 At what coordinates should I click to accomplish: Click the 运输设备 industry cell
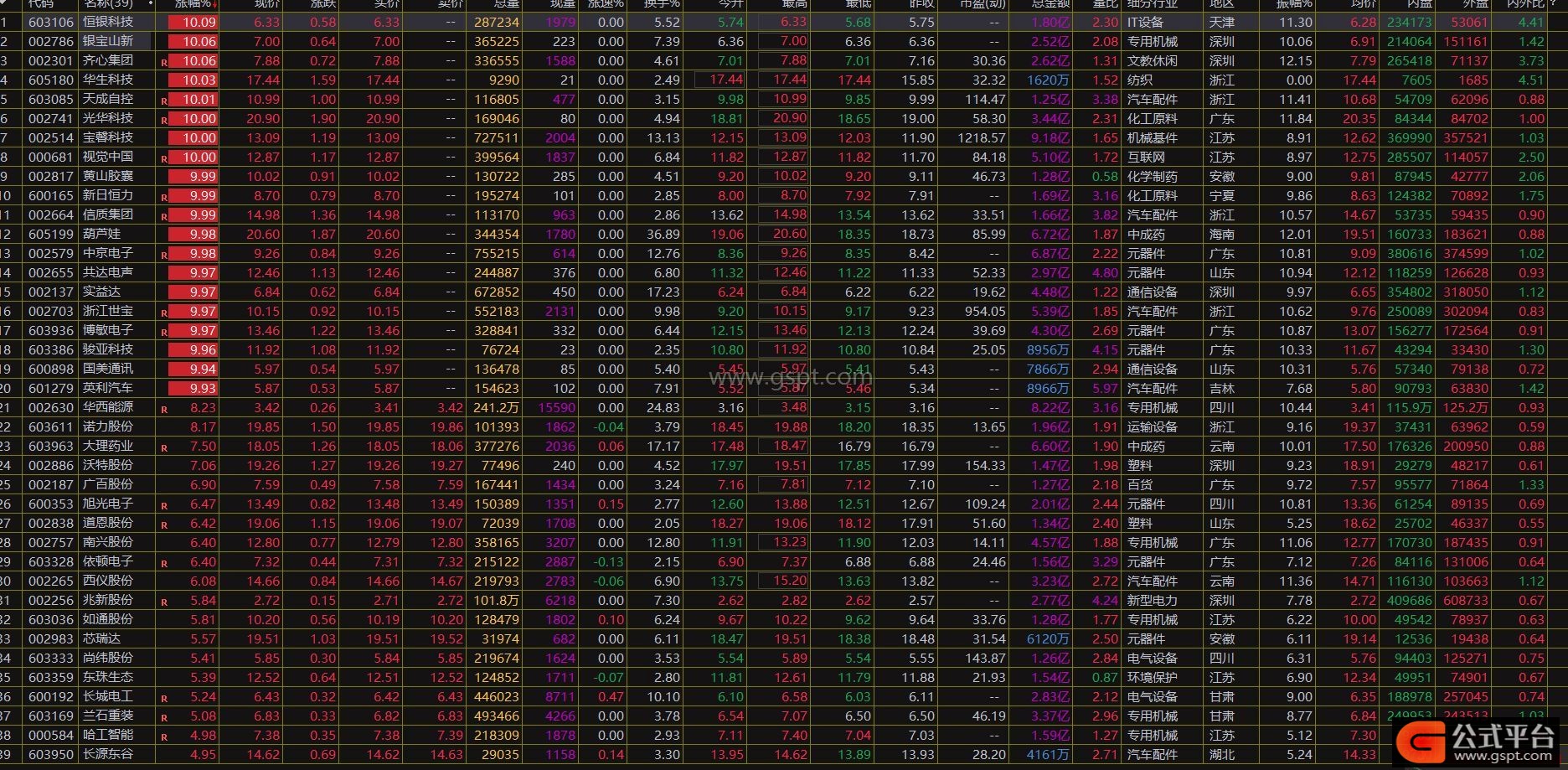[x=1152, y=426]
